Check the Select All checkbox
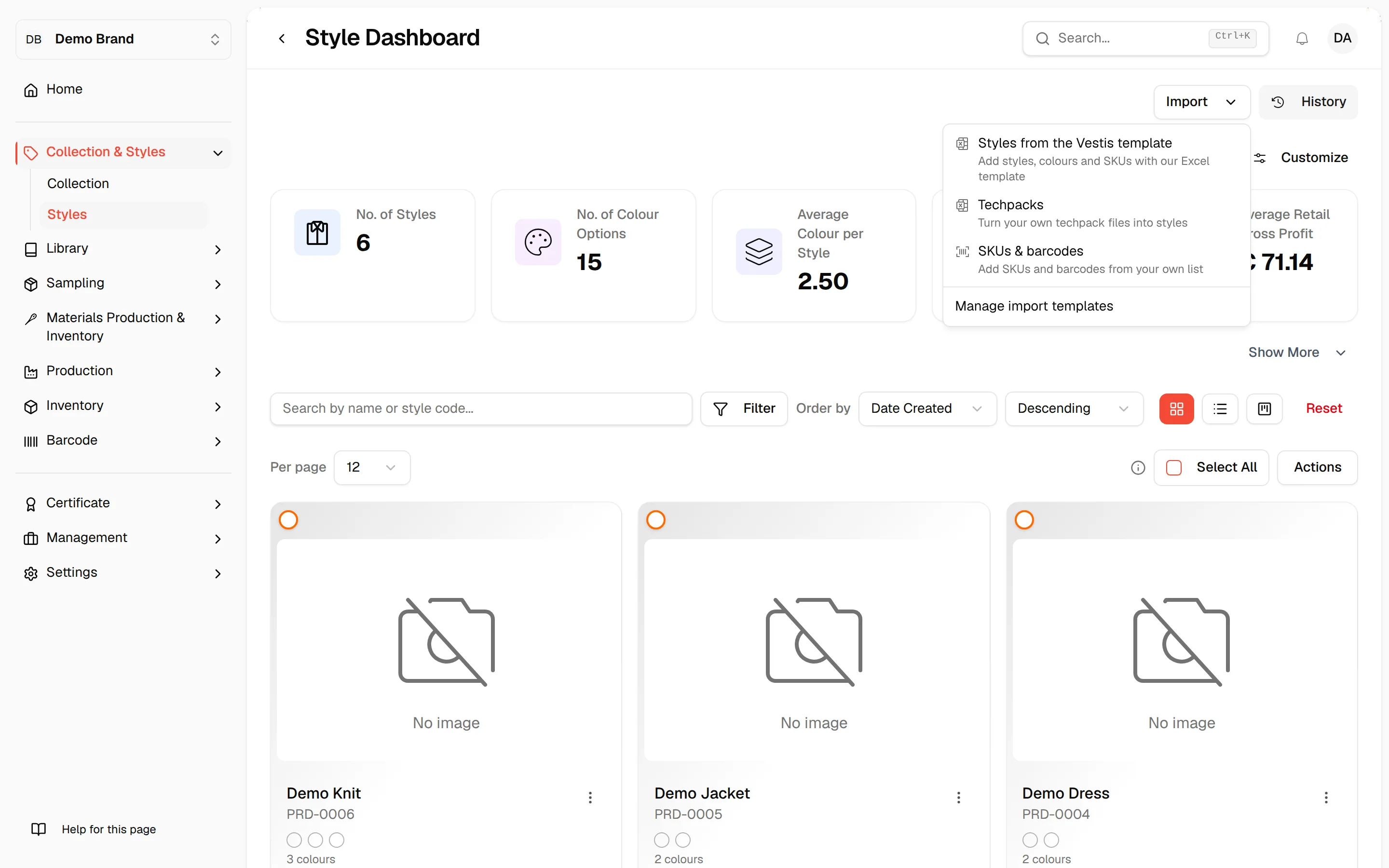Viewport: 1389px width, 868px height. point(1174,468)
